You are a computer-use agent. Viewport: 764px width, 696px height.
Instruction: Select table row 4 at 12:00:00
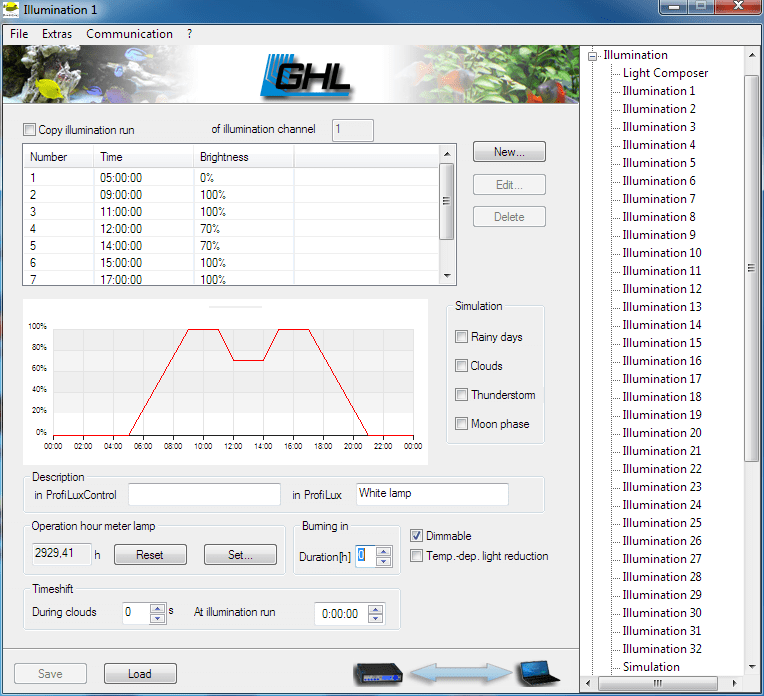pyautogui.click(x=231, y=229)
